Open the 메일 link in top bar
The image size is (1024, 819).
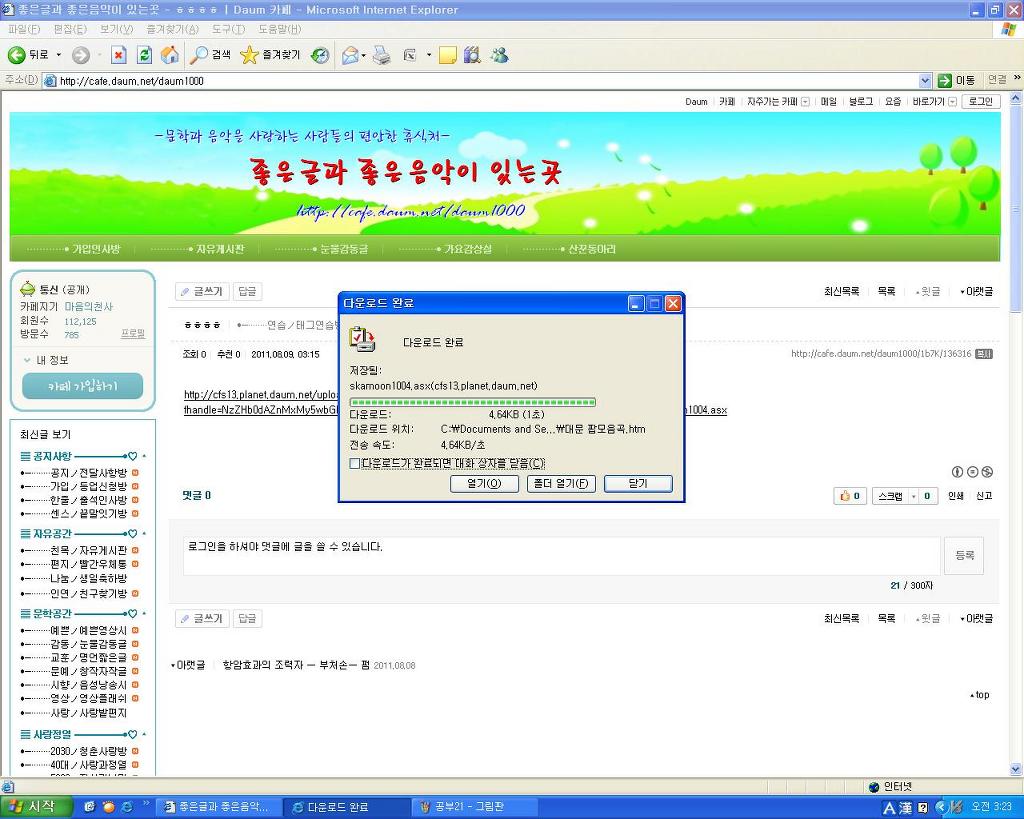click(829, 101)
